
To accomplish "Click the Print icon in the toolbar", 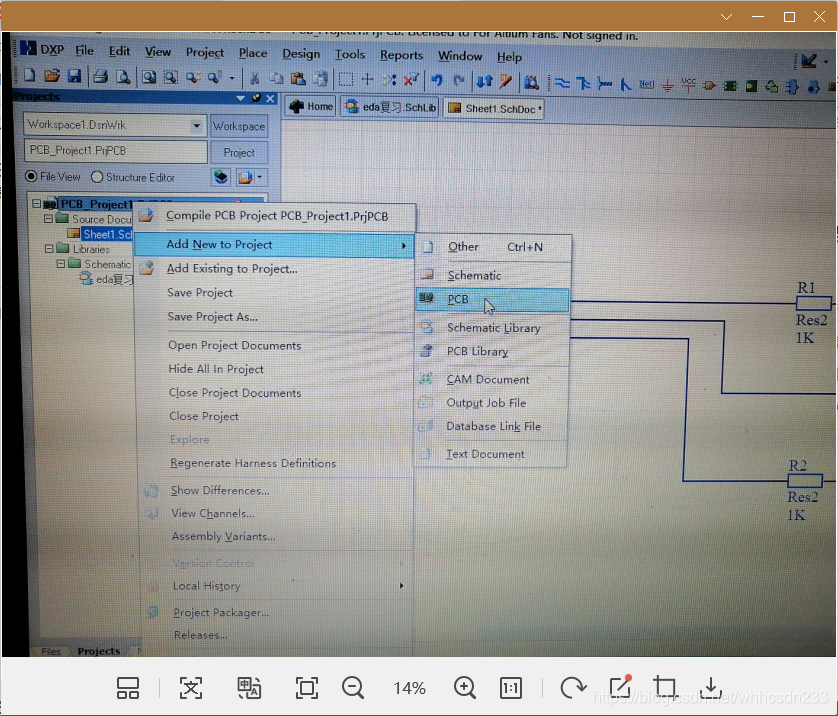I will 100,76.
